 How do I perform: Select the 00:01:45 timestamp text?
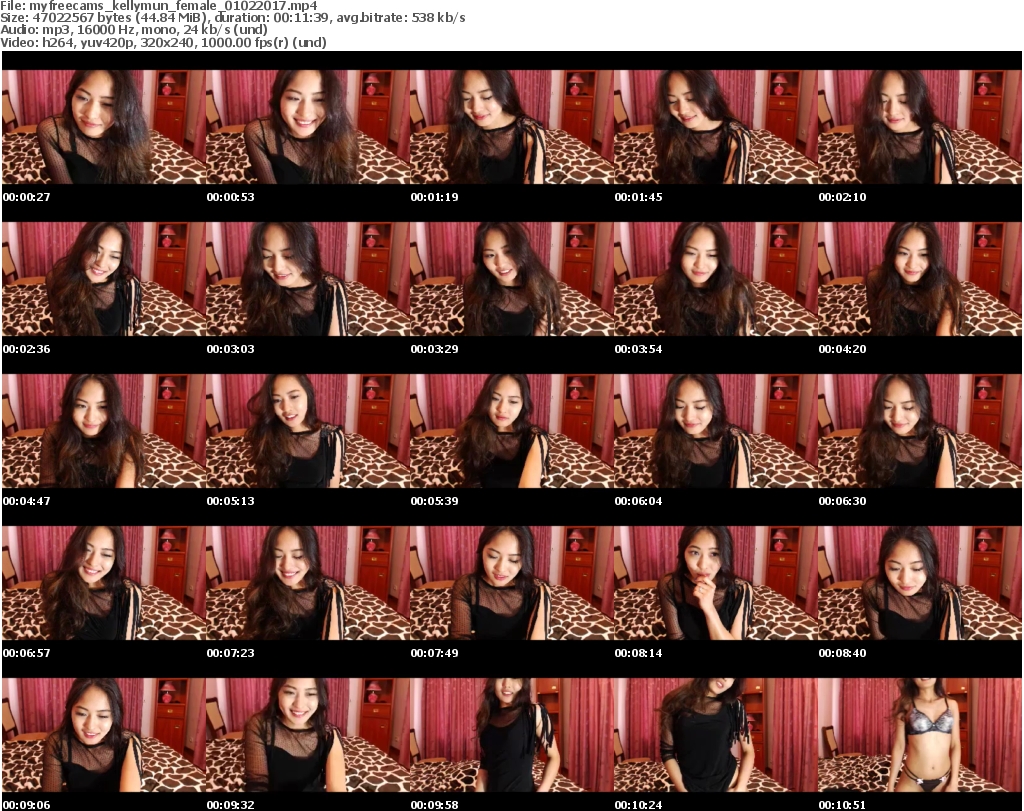(x=638, y=197)
